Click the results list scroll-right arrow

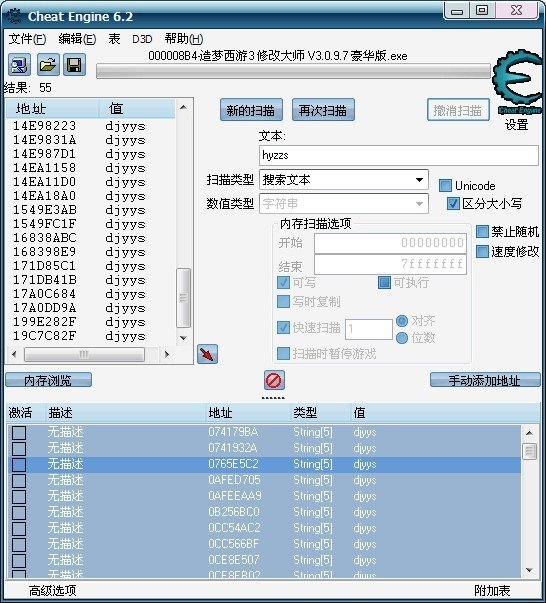click(167, 354)
